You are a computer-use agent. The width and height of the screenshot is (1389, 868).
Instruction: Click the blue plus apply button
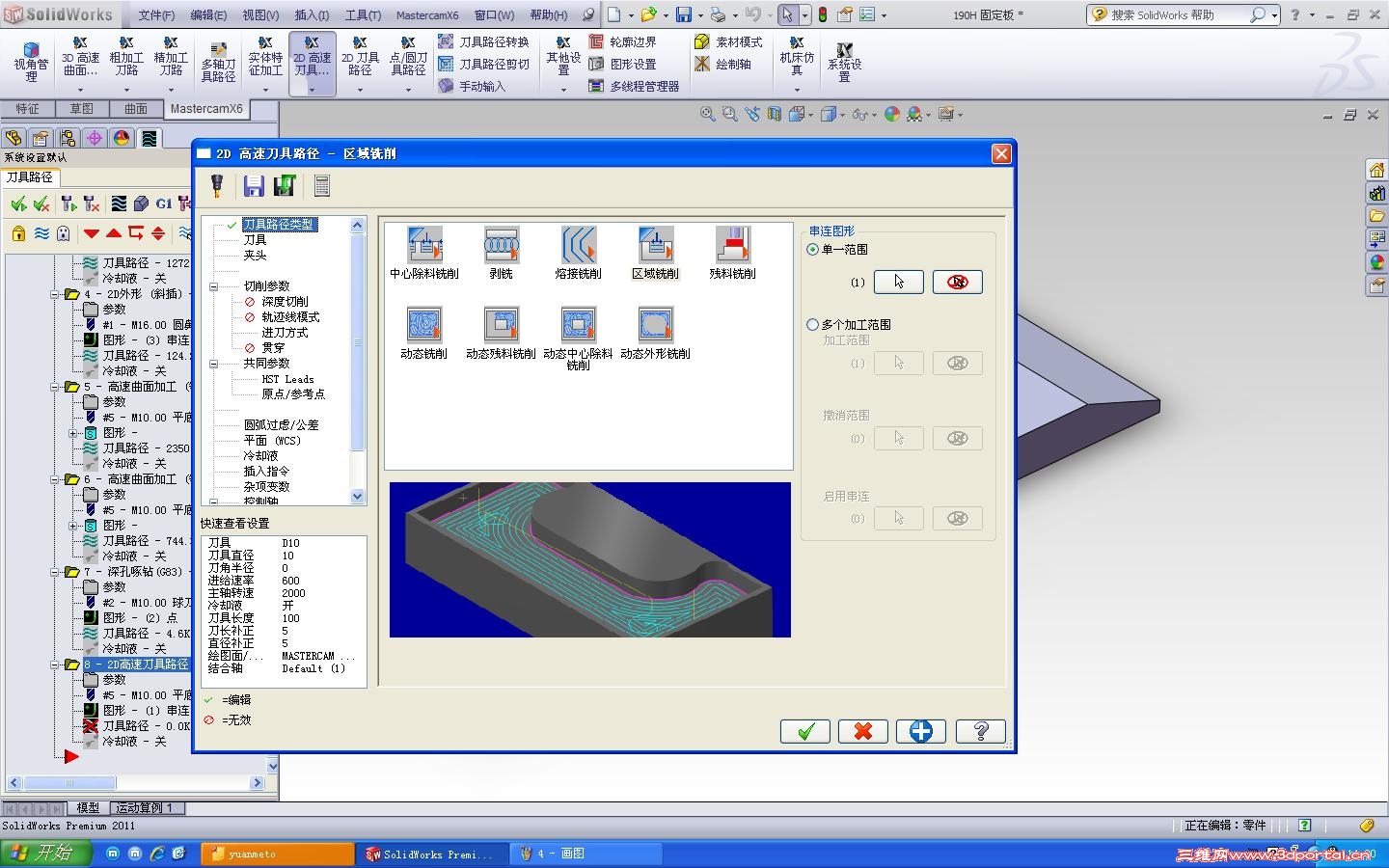(921, 731)
